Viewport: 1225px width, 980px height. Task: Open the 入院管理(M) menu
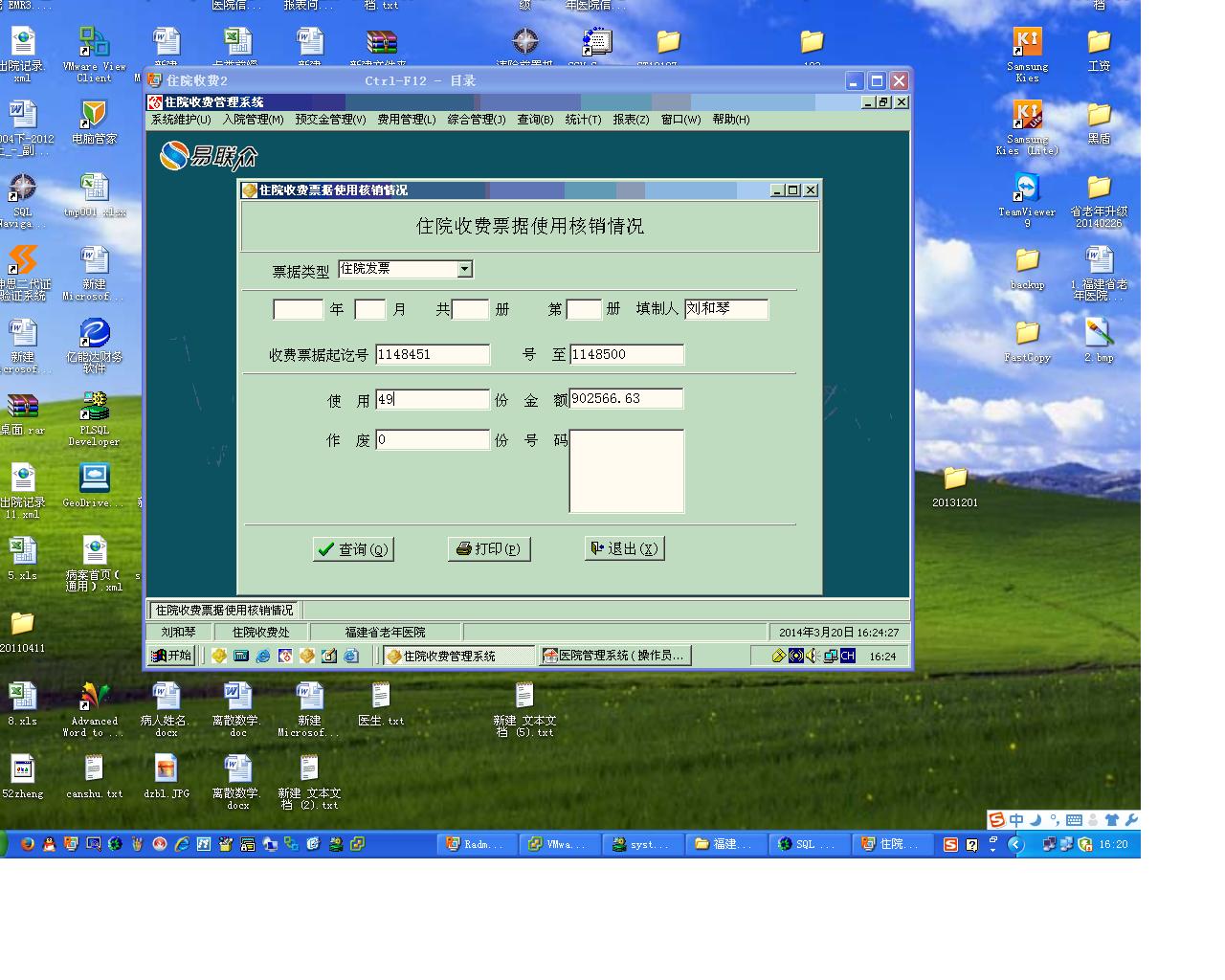click(x=253, y=120)
